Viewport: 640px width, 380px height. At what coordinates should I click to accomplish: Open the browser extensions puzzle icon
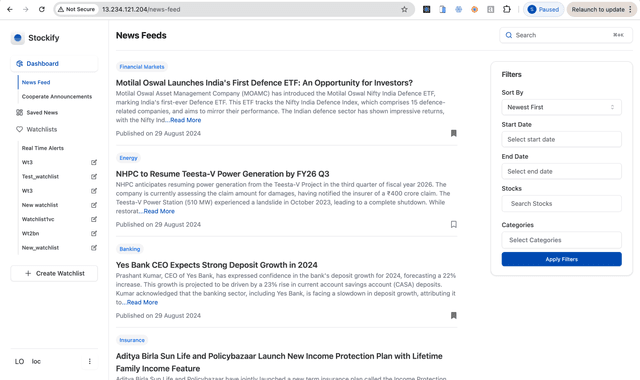point(507,9)
